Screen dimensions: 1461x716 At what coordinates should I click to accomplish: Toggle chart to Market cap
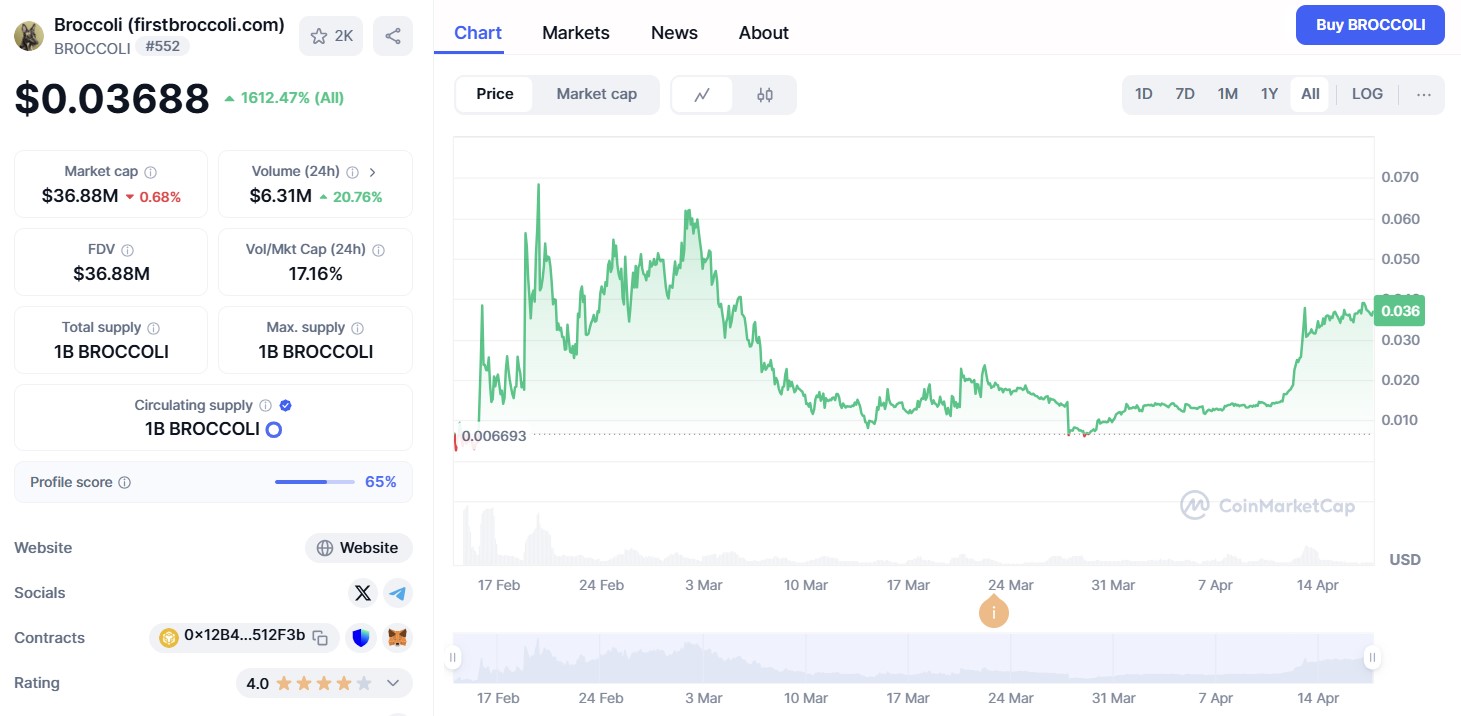[x=596, y=94]
